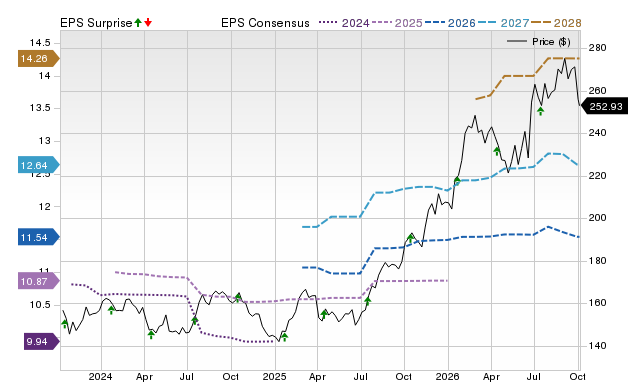Click the first surprise arrow before the 2024 gridline
640x382 pixels.
click(x=64, y=324)
